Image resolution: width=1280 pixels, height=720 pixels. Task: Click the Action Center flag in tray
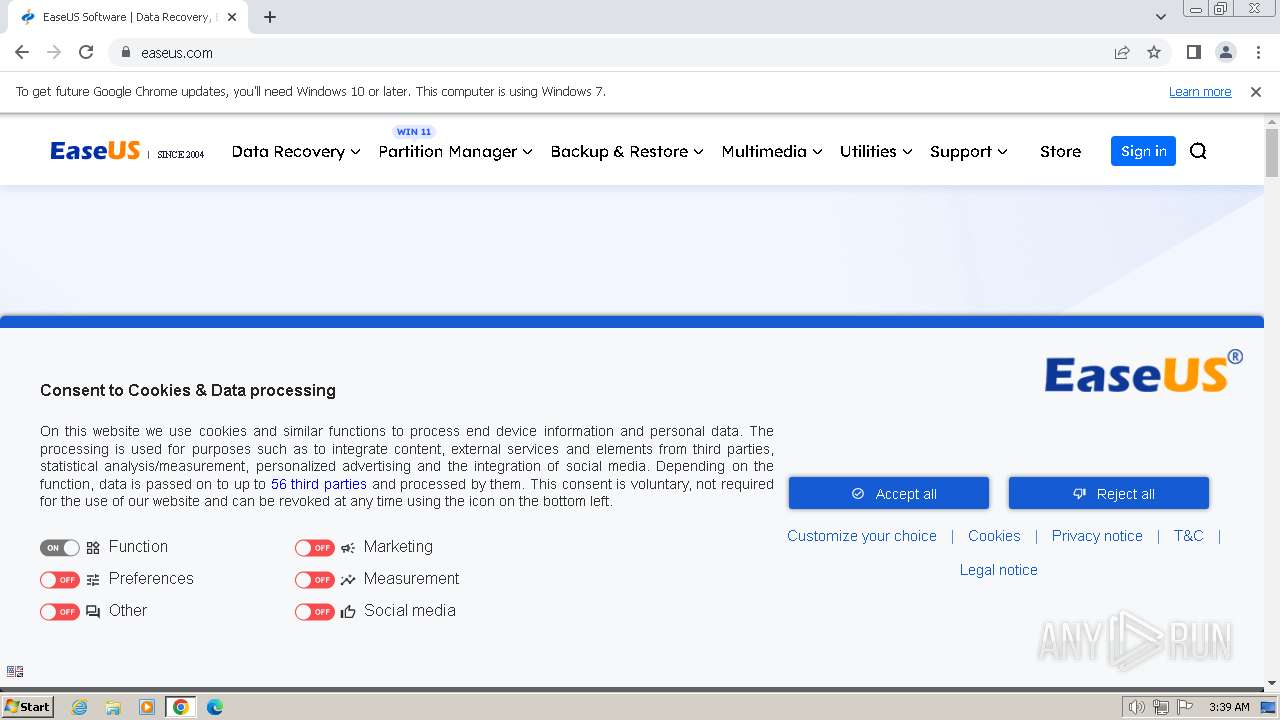pyautogui.click(x=1185, y=707)
